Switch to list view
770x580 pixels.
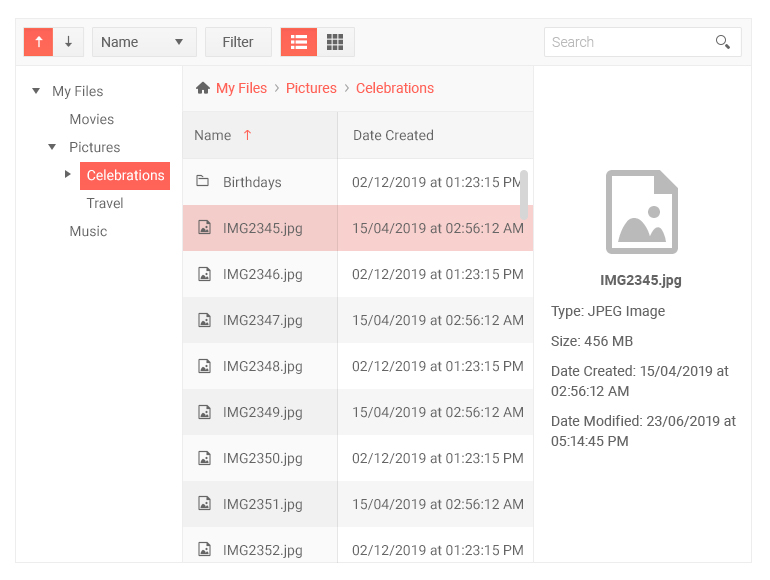point(299,42)
